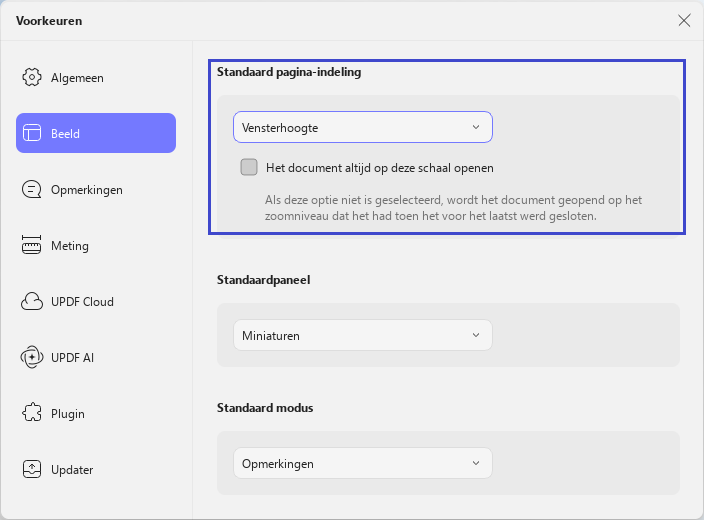The image size is (704, 520).
Task: Expand the Miniaturen default panel dropdown
Action: (363, 335)
